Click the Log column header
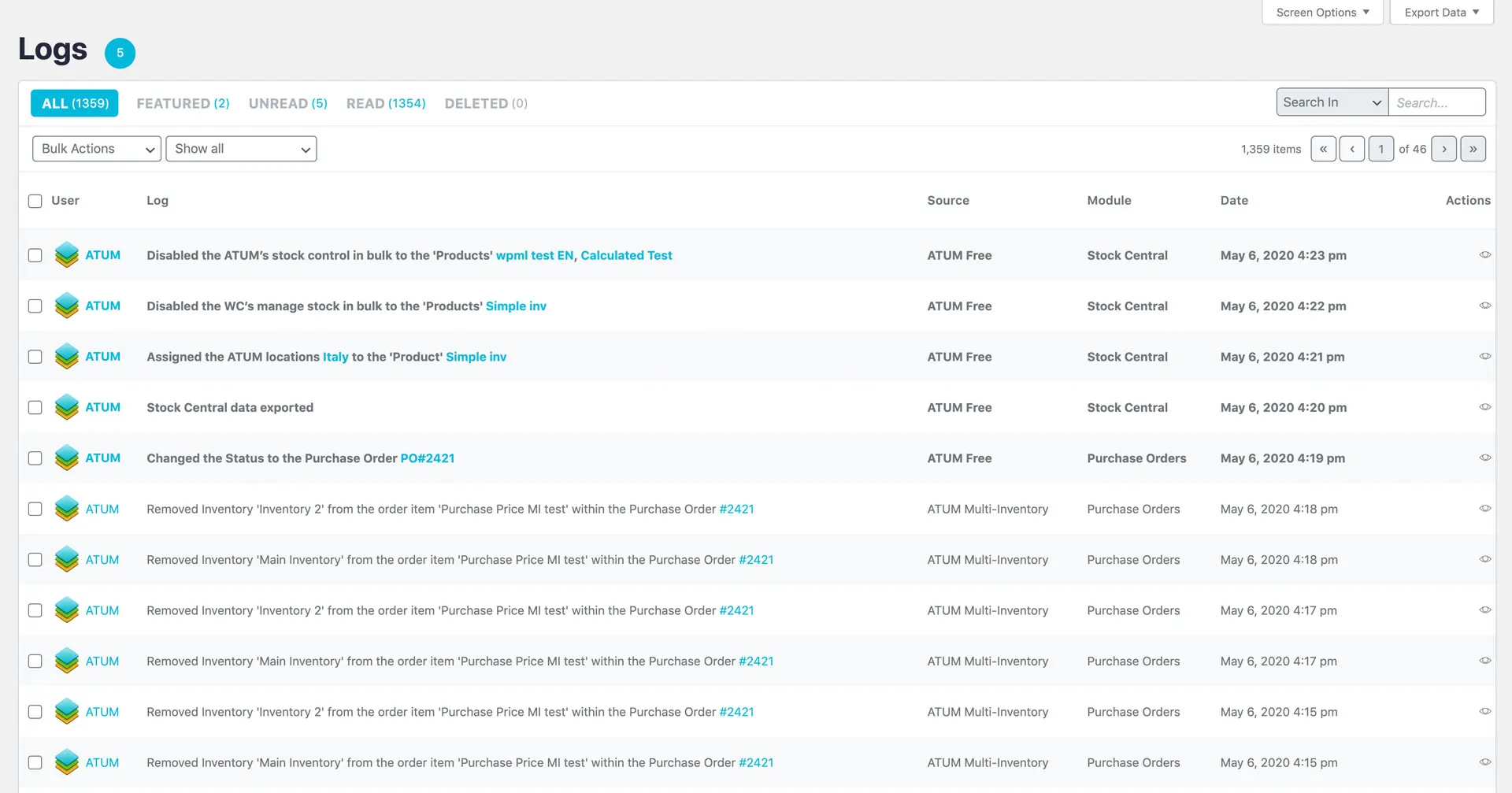 [157, 201]
